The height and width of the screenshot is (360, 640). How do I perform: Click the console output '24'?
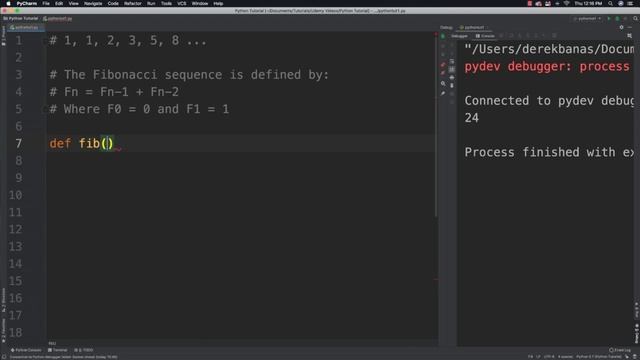tap(471, 118)
